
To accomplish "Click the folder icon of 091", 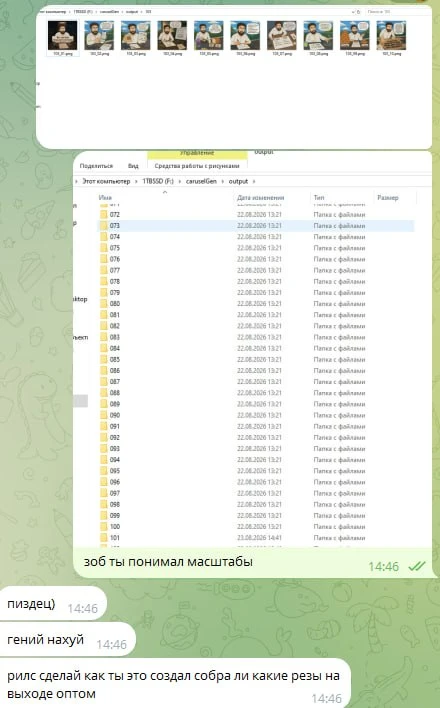I will point(103,426).
